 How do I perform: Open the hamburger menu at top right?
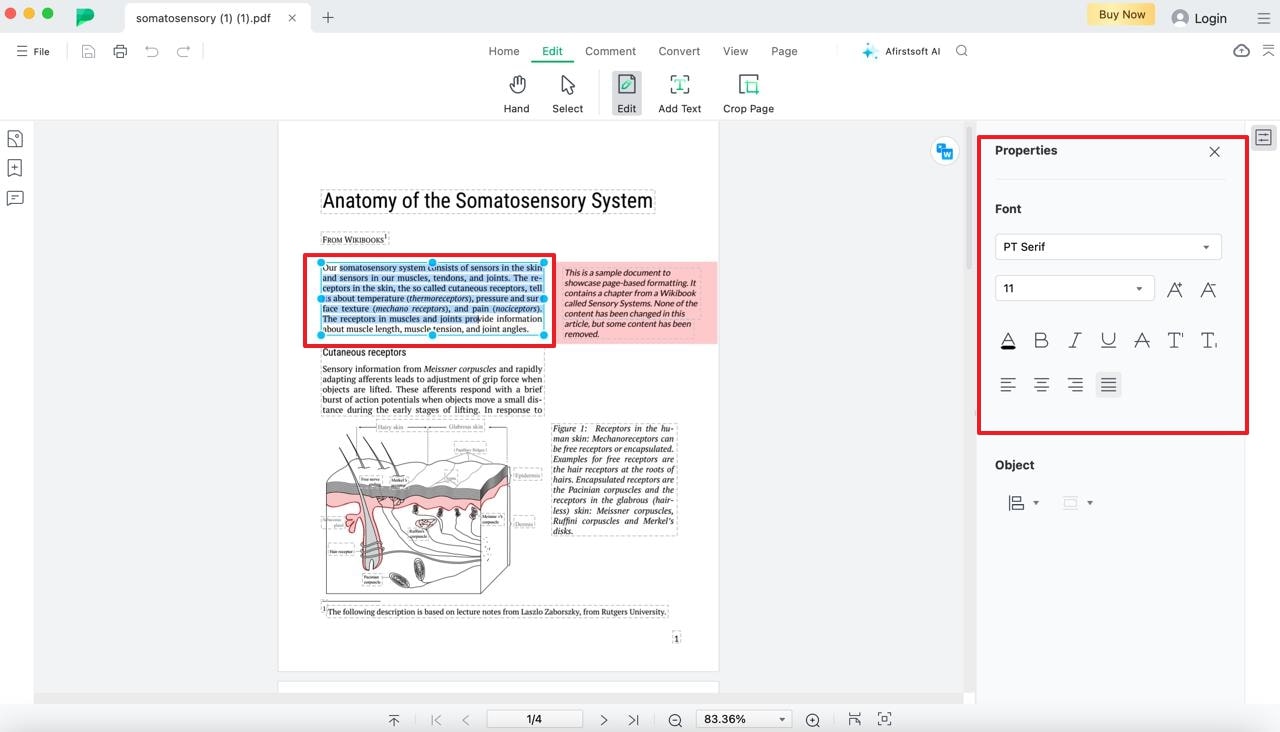(1265, 18)
